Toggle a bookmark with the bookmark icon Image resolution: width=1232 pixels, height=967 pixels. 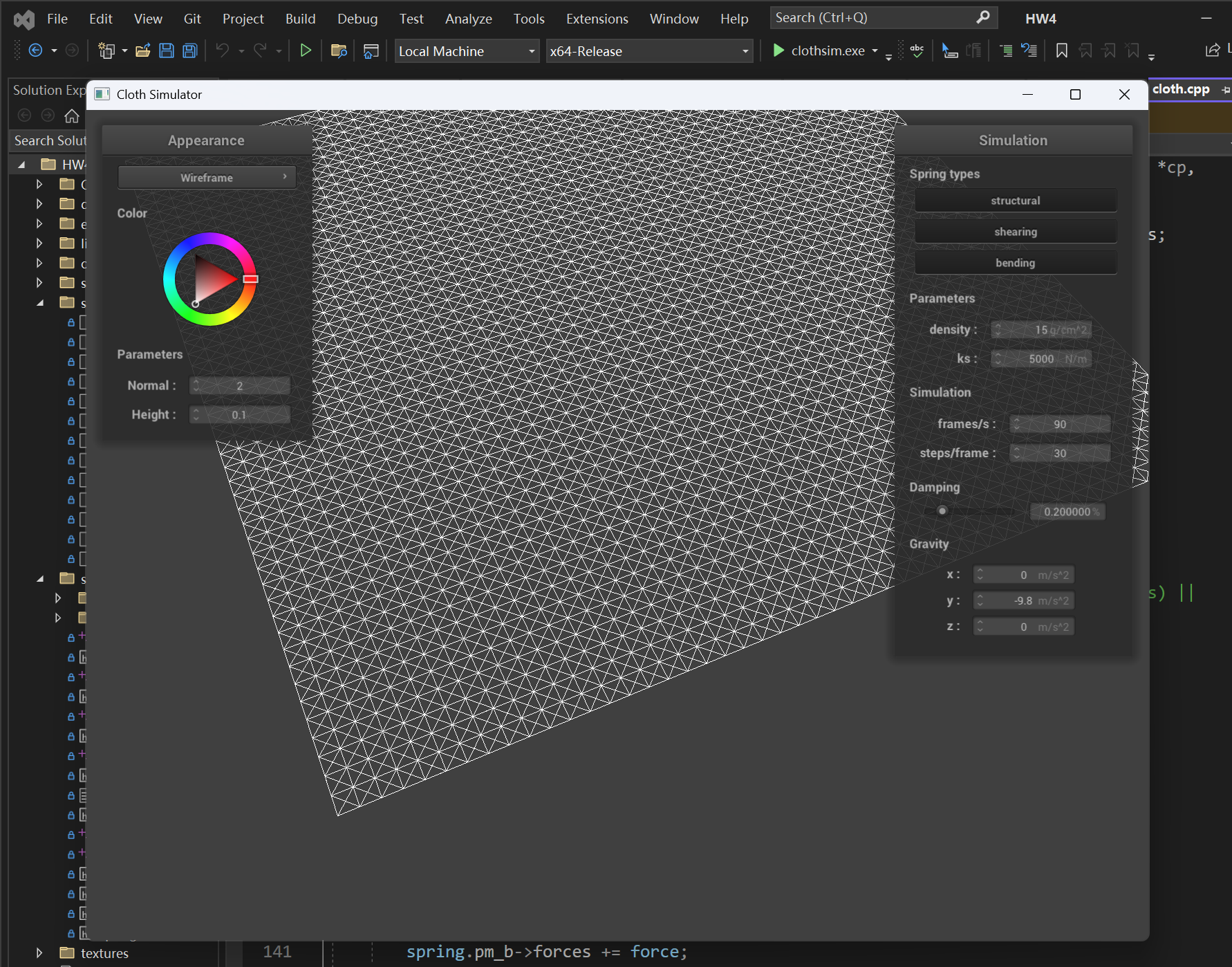point(1062,50)
